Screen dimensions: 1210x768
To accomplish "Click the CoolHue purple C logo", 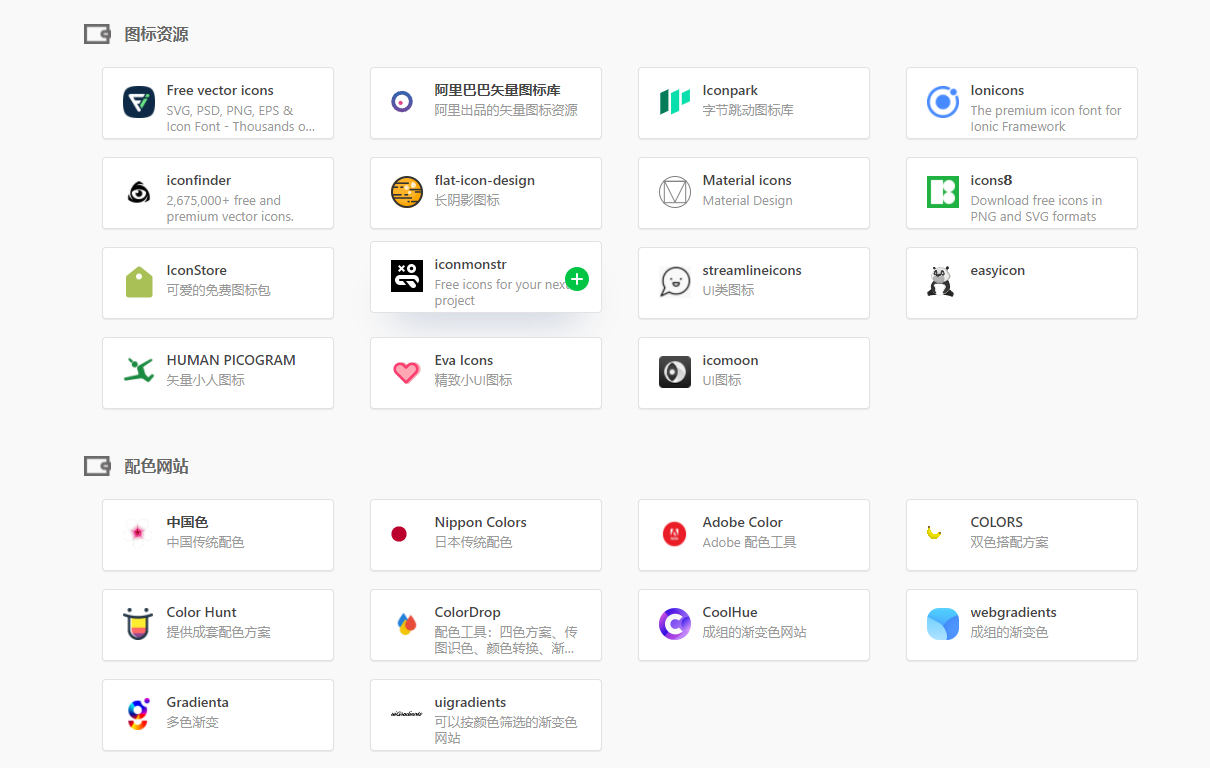I will click(x=675, y=624).
